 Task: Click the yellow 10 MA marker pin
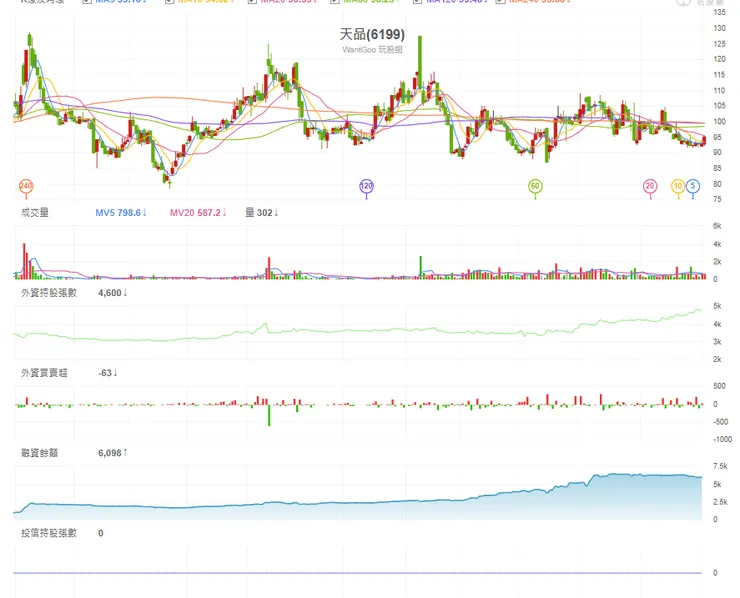coord(678,186)
